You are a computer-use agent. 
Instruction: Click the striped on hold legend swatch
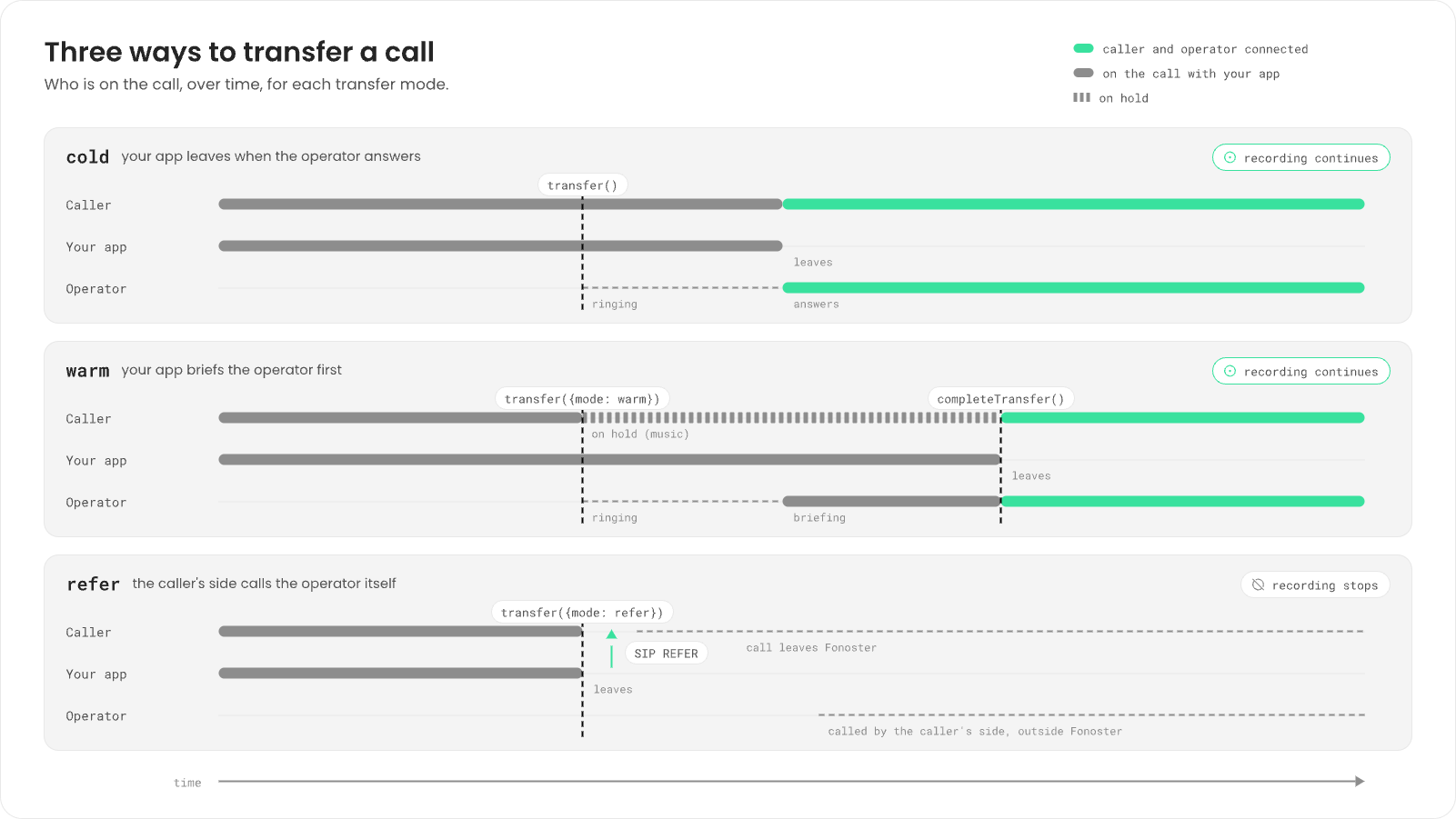tap(1081, 97)
